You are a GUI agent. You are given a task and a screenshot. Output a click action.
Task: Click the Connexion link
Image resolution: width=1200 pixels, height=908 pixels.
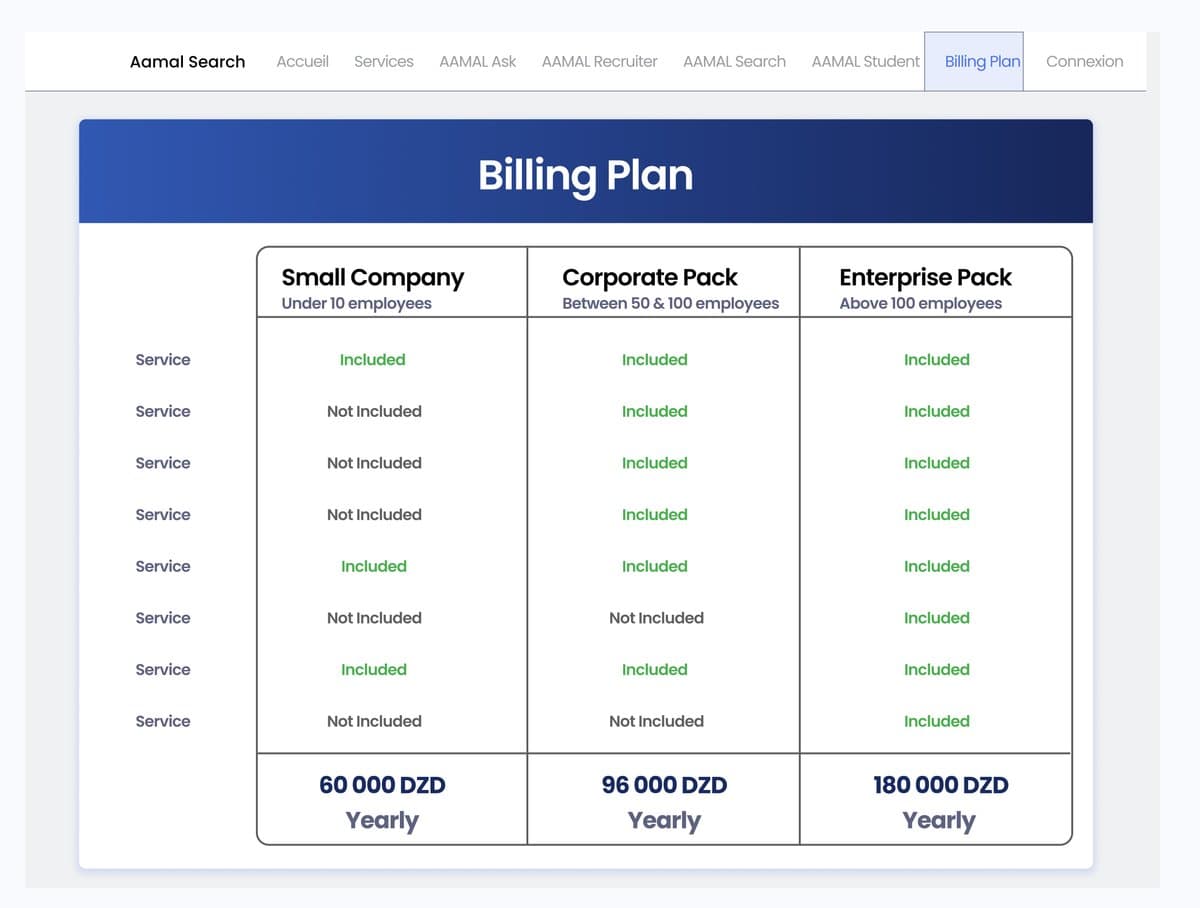click(x=1085, y=61)
